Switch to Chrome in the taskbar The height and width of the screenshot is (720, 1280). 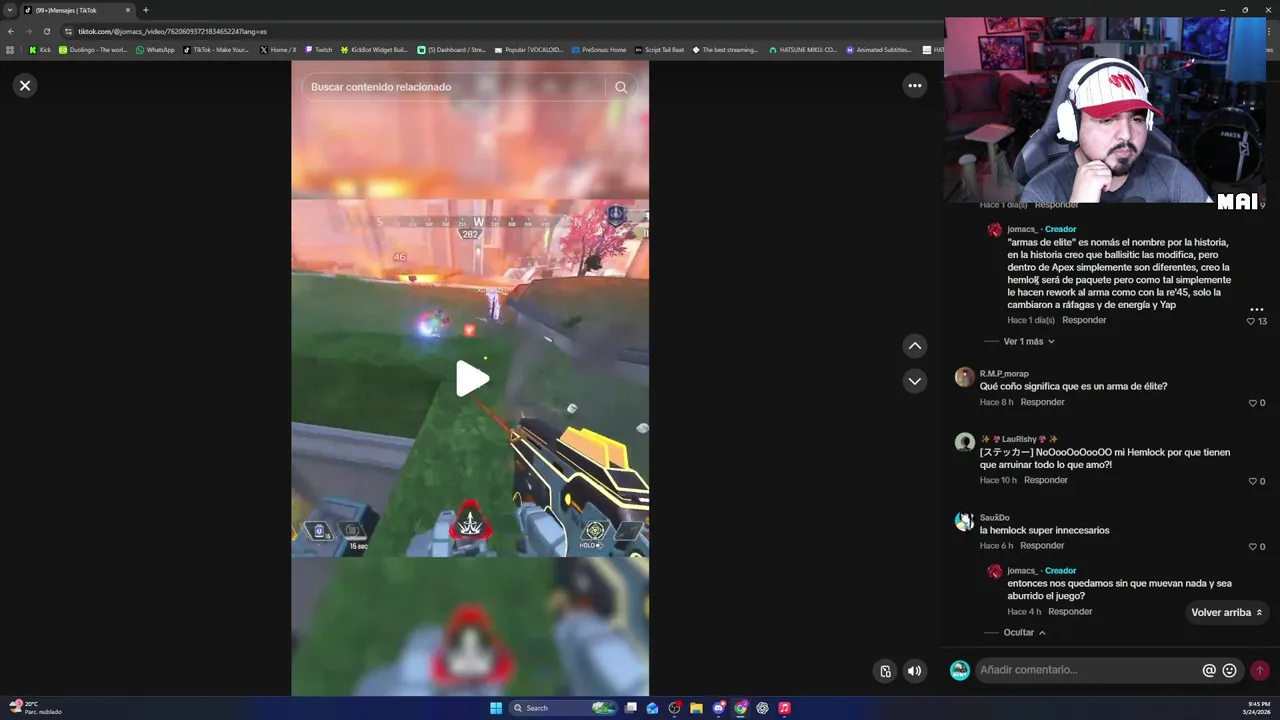point(740,708)
